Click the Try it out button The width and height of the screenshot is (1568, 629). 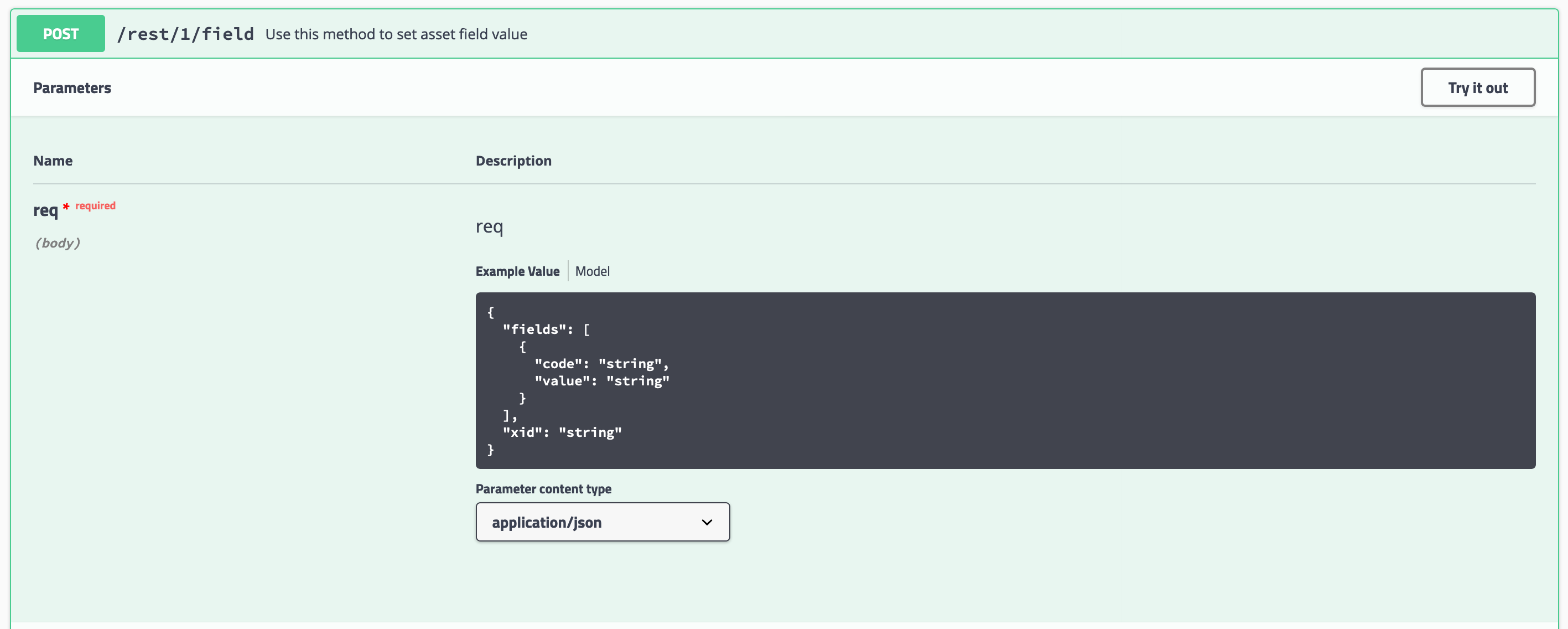(1477, 87)
